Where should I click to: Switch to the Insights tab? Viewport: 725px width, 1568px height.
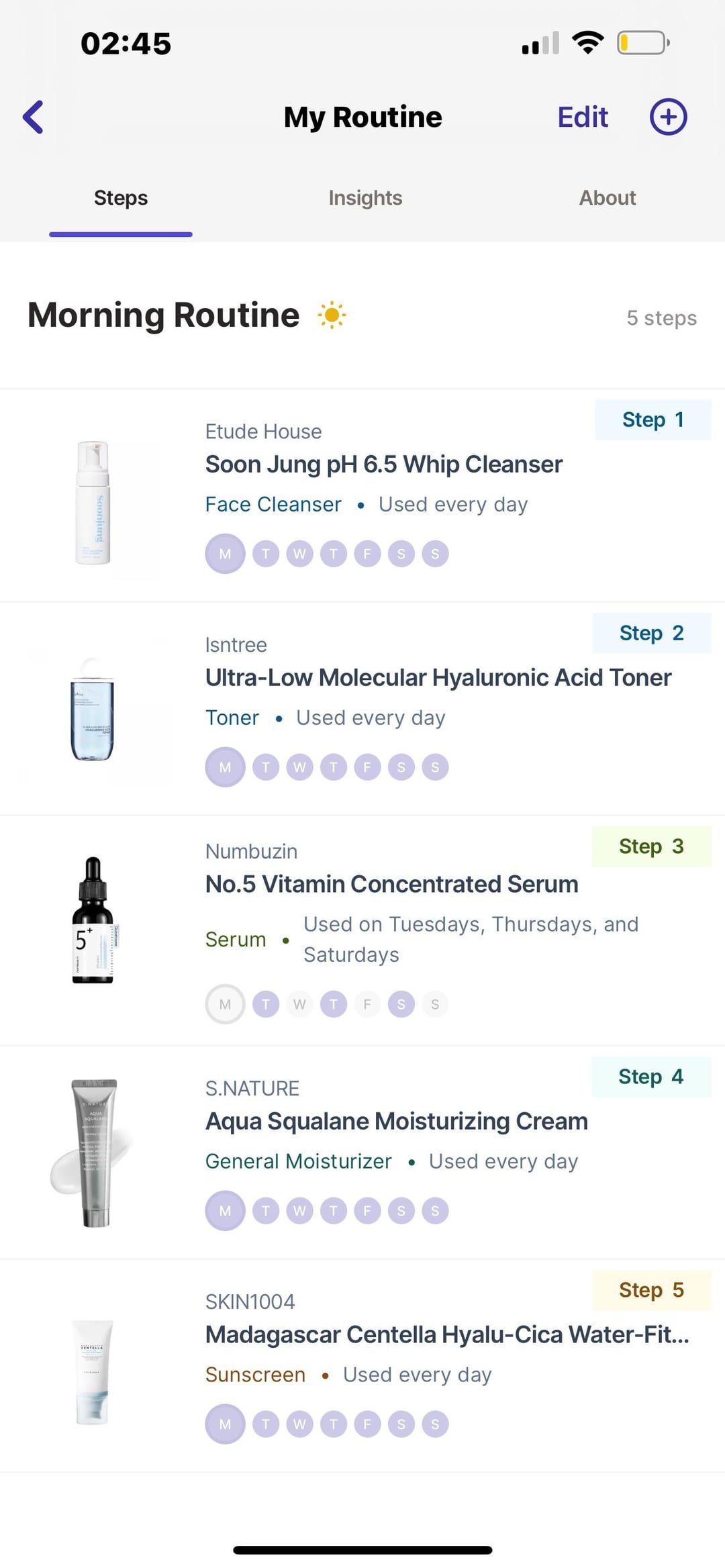click(365, 198)
